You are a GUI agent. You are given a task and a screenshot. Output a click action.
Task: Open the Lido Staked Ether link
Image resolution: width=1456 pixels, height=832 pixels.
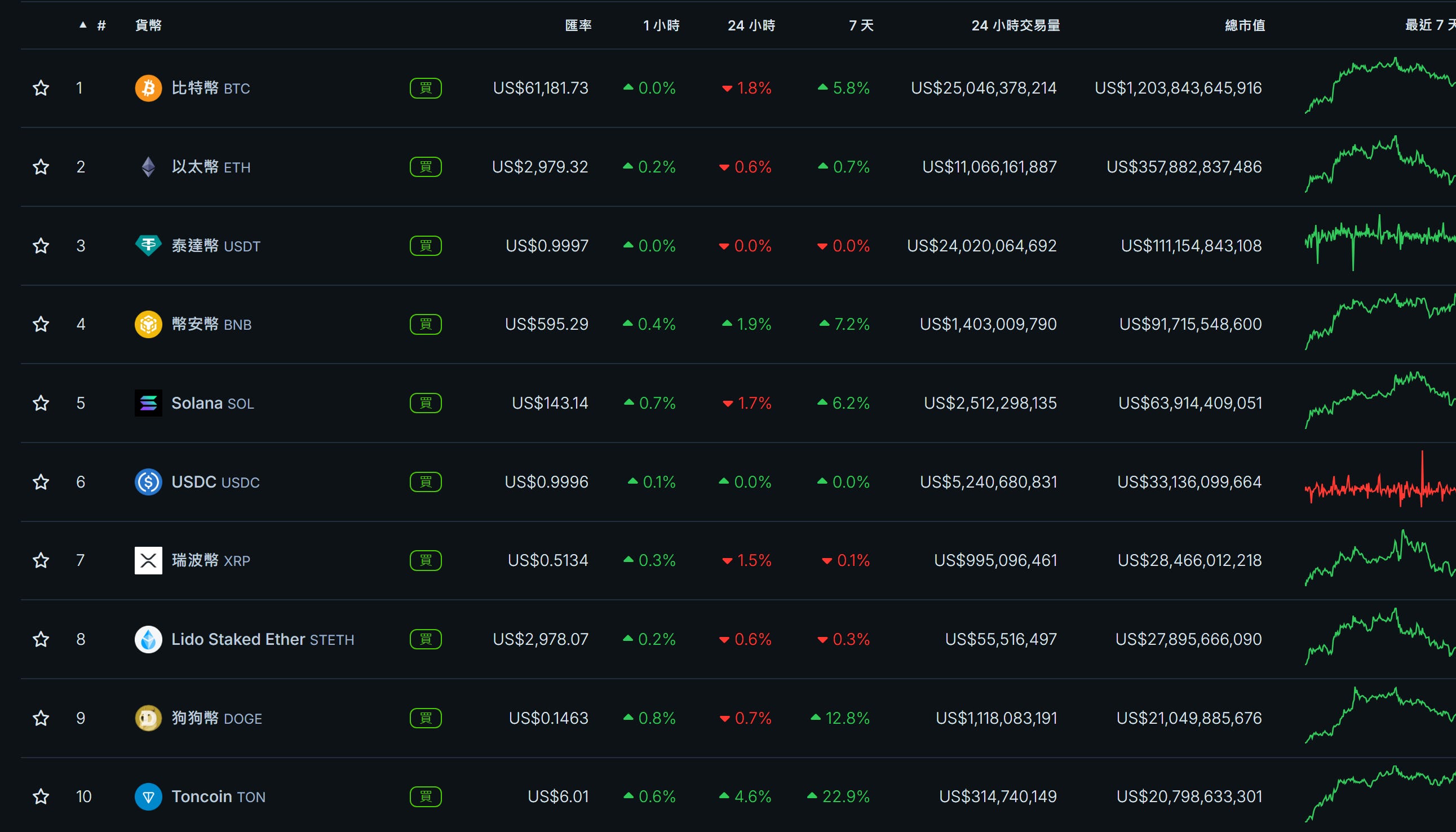(x=238, y=639)
